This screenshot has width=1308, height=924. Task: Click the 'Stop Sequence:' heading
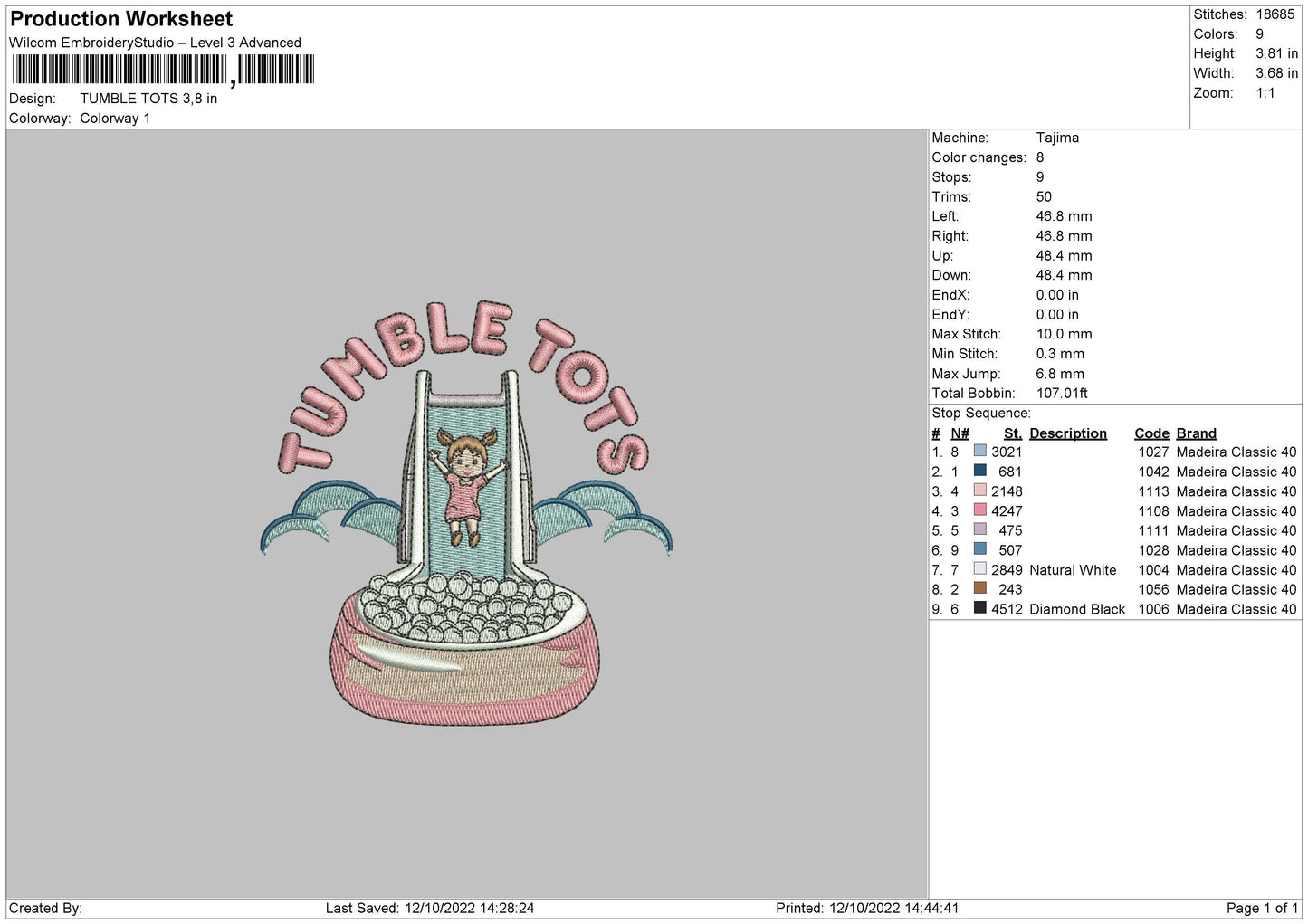click(981, 414)
